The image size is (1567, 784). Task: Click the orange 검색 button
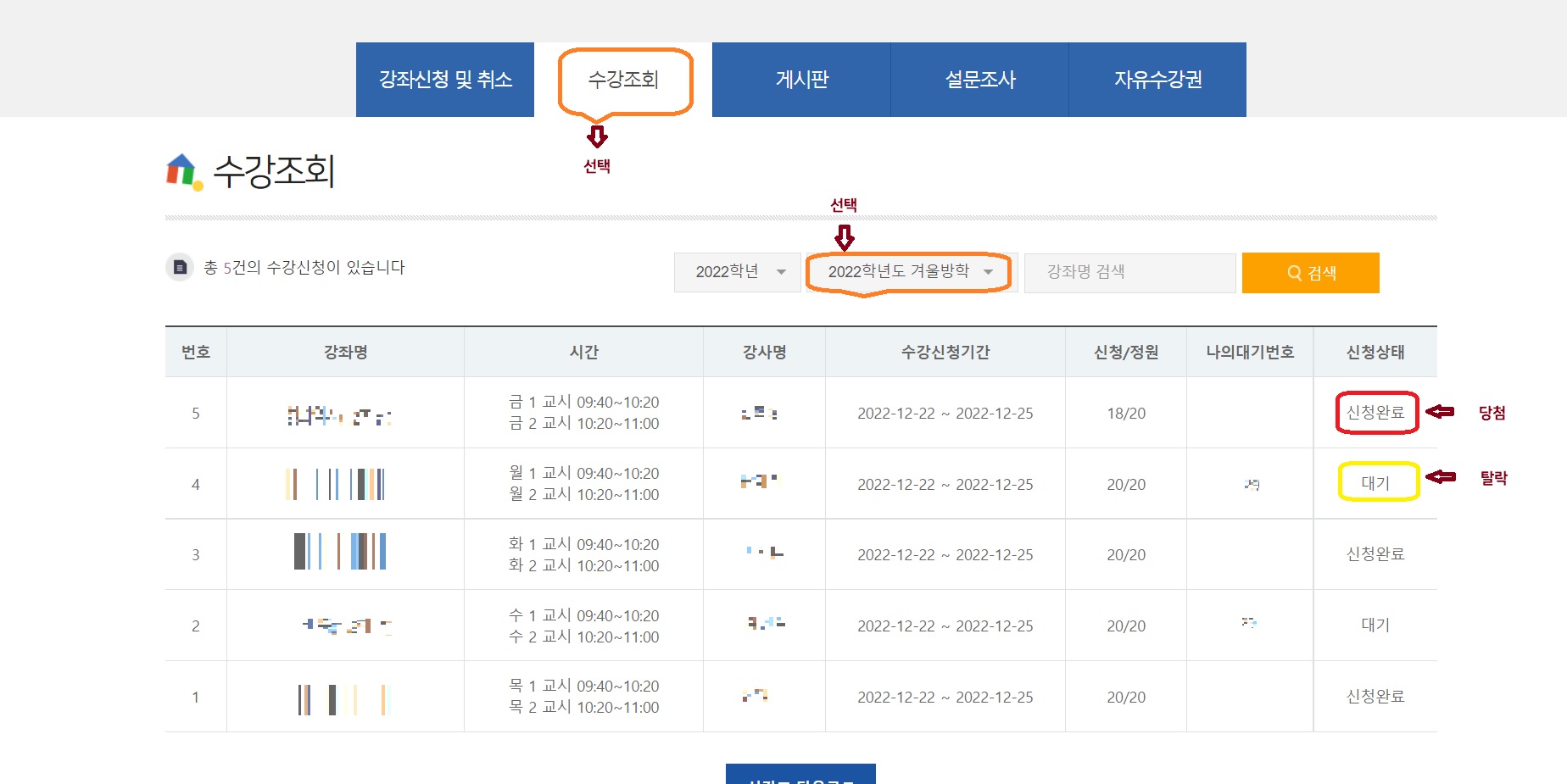click(x=1310, y=273)
